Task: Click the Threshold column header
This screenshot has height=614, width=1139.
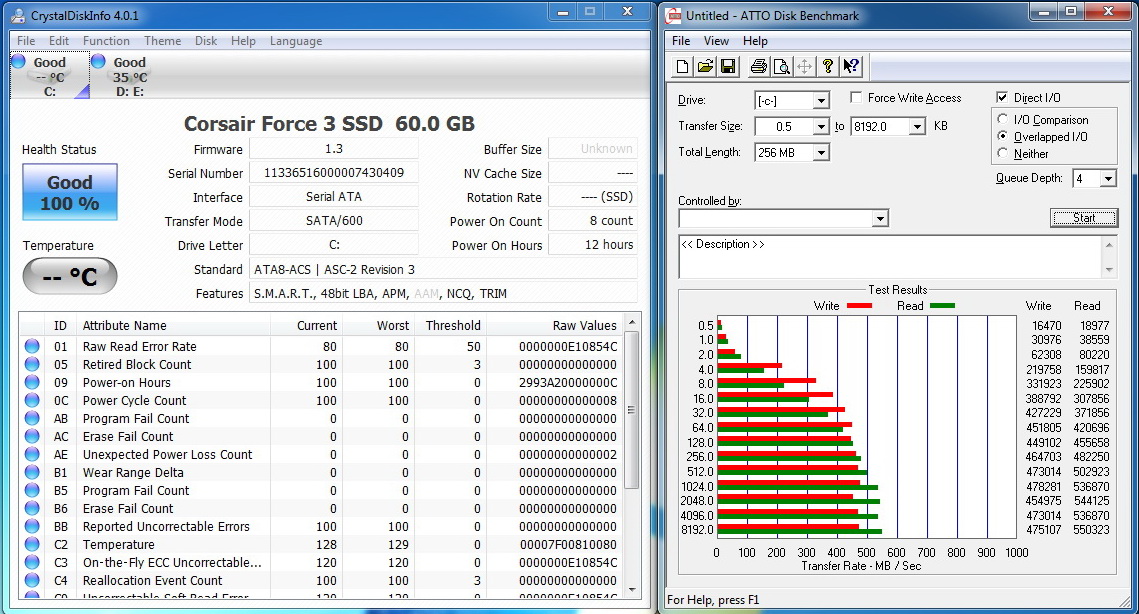Action: click(449, 326)
